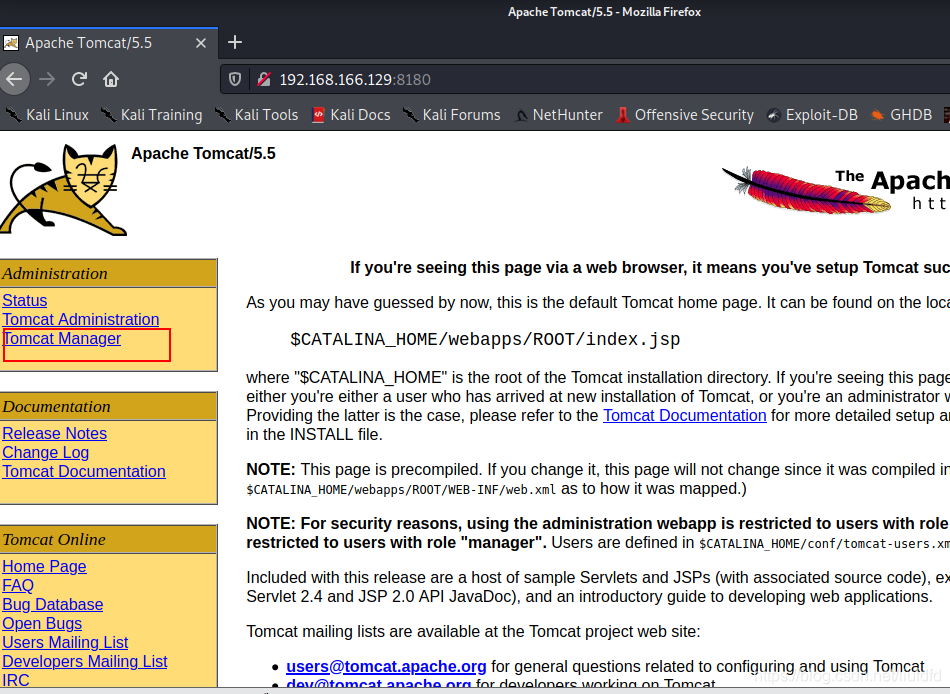Click the $CATALINA_HOME/webapps/ROOT/index.jsp path text
Image resolution: width=950 pixels, height=694 pixels.
[x=485, y=339]
